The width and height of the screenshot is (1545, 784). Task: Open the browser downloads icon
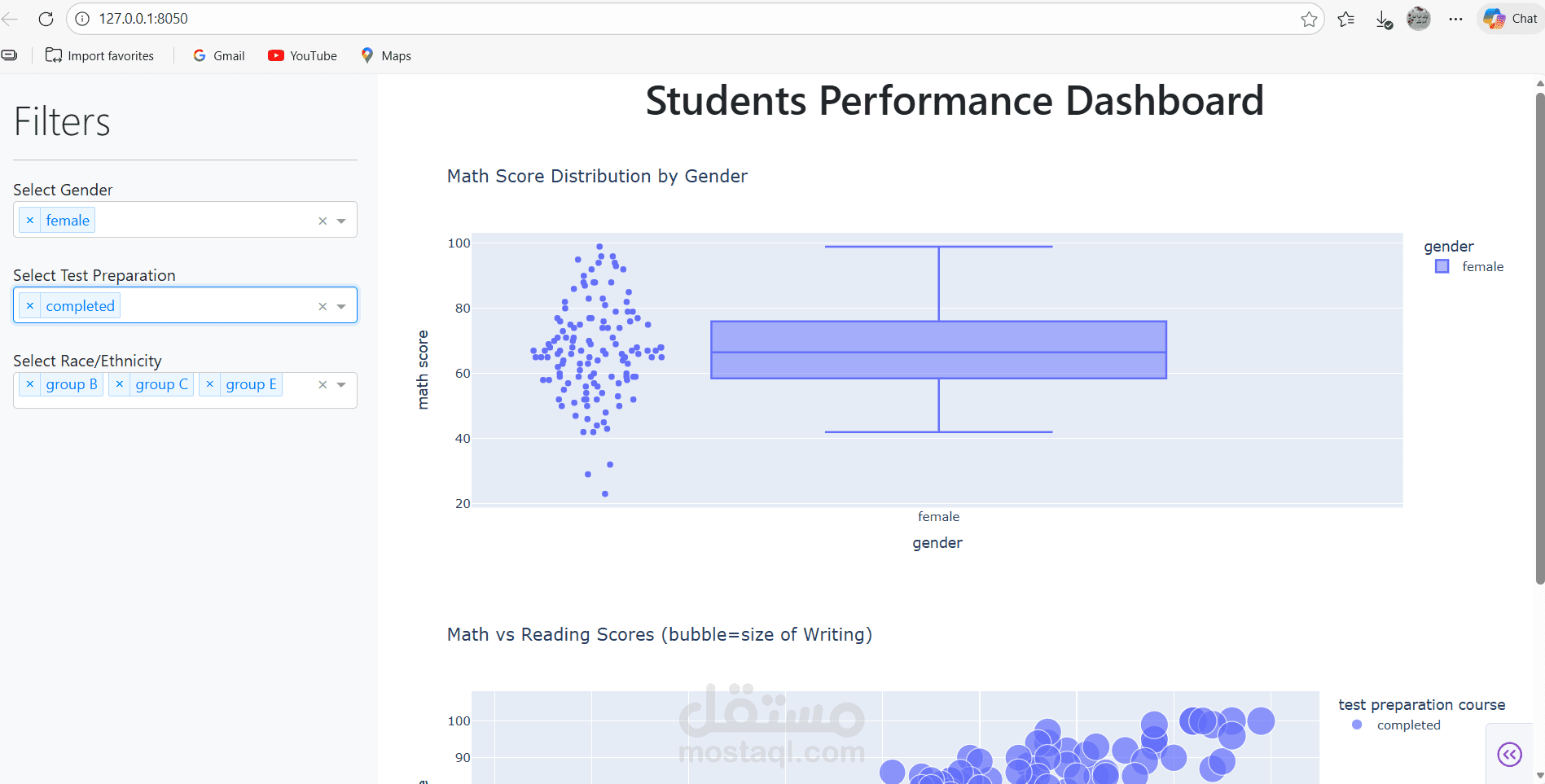1384,20
